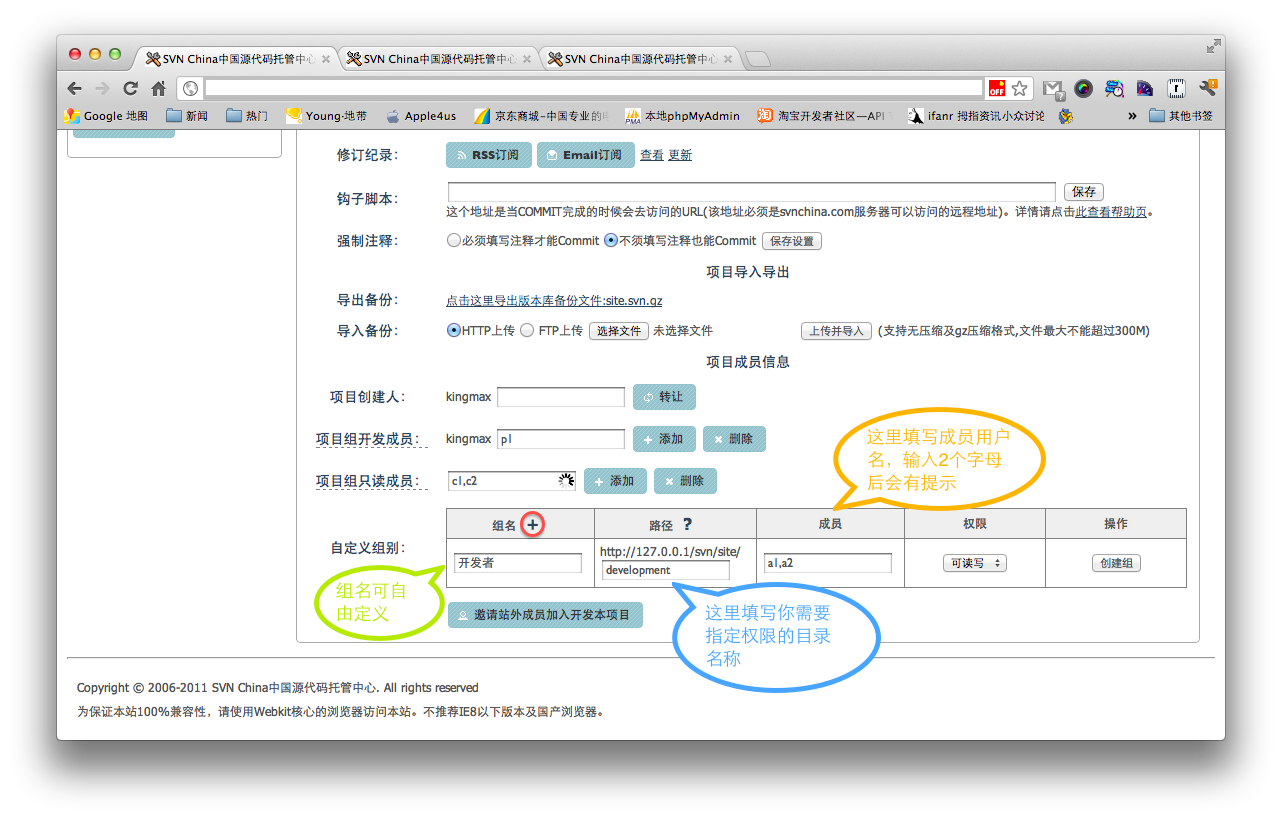The image size is (1282, 819).
Task: Go back with the browser back arrow
Action: pyautogui.click(x=75, y=88)
